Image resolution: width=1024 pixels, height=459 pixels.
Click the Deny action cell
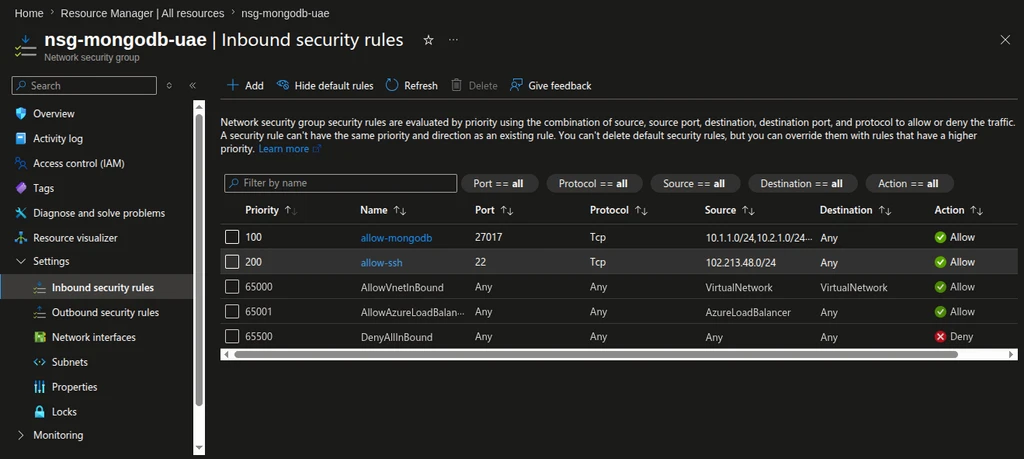click(954, 337)
